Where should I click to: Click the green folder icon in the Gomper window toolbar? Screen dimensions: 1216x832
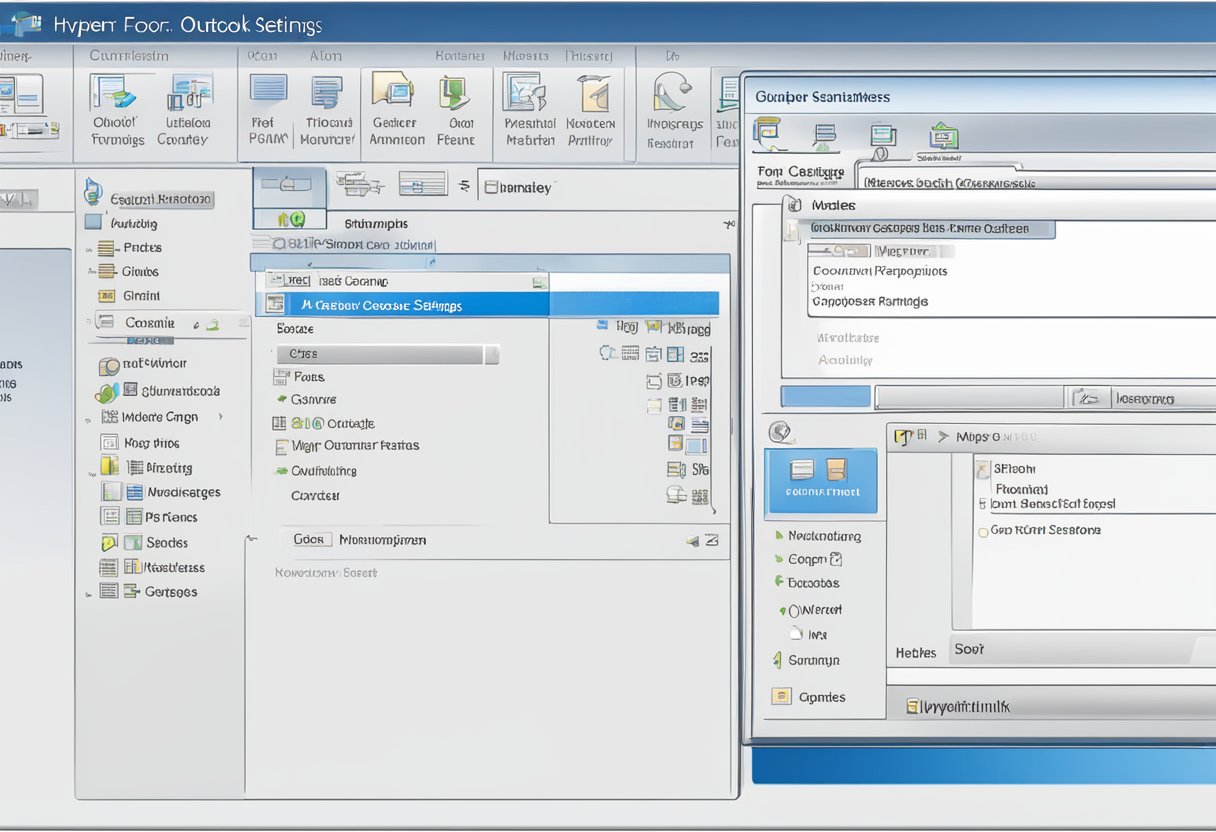[943, 135]
